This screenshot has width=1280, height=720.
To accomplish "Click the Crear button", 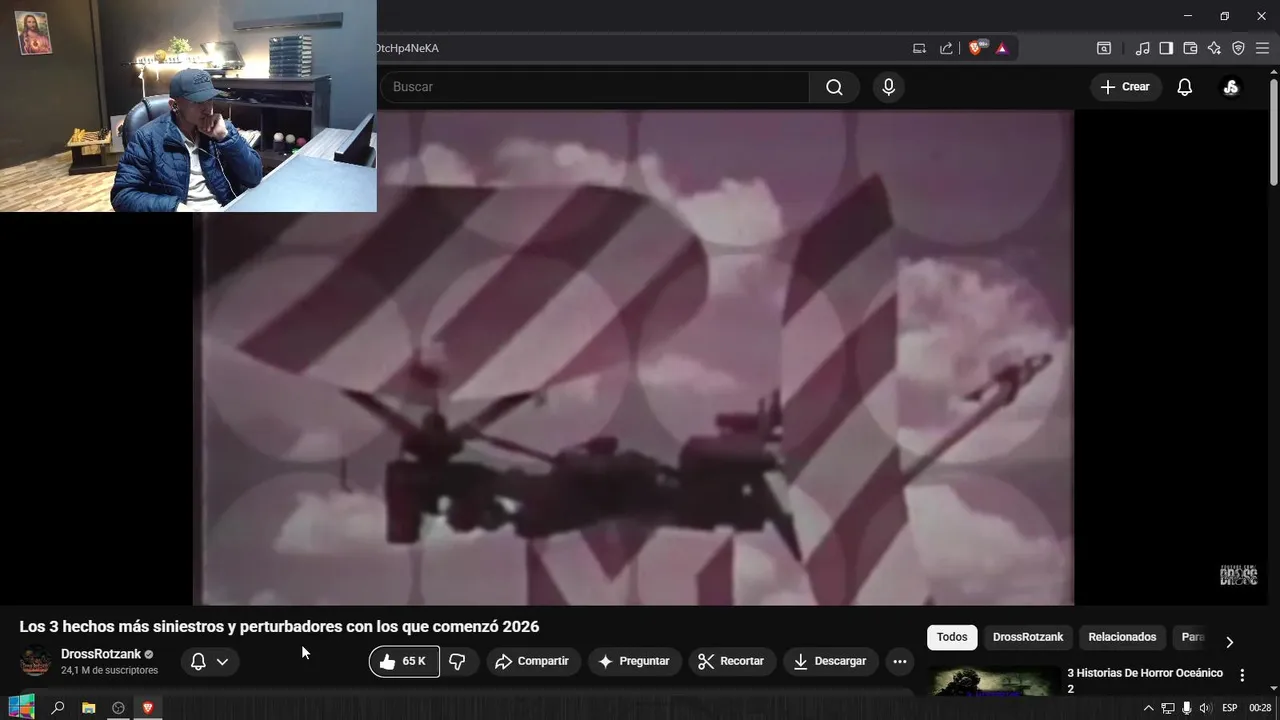I will click(x=1125, y=87).
